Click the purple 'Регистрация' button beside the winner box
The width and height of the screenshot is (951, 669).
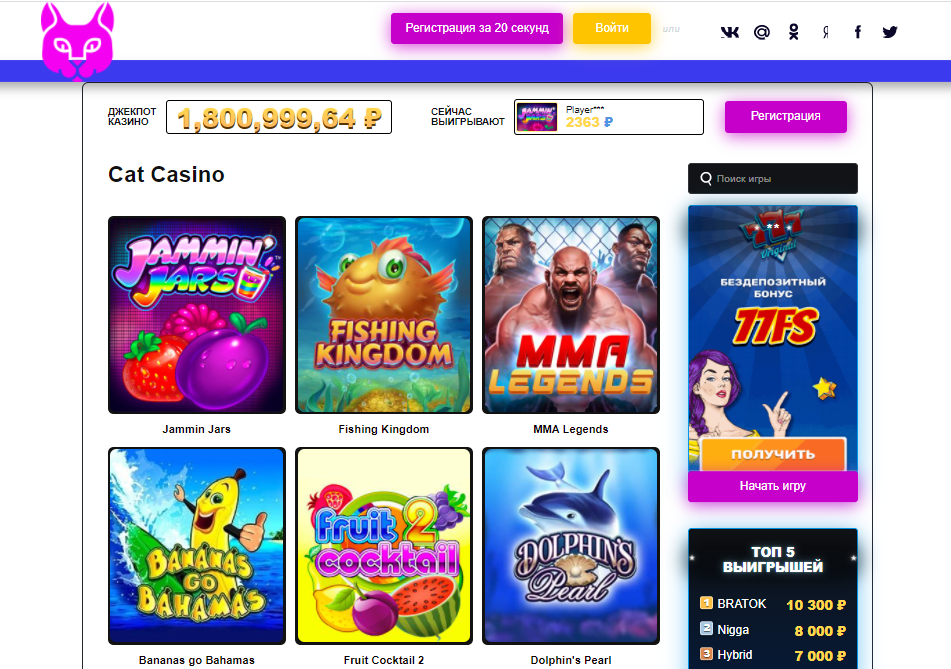785,116
